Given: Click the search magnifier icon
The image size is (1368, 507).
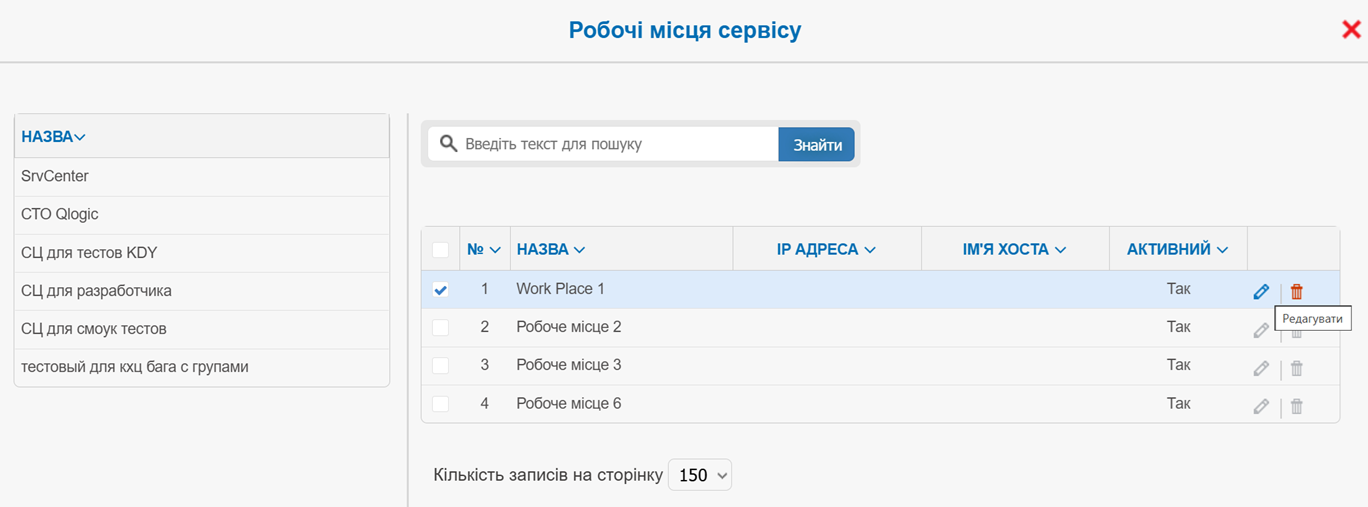Looking at the screenshot, I should (449, 144).
